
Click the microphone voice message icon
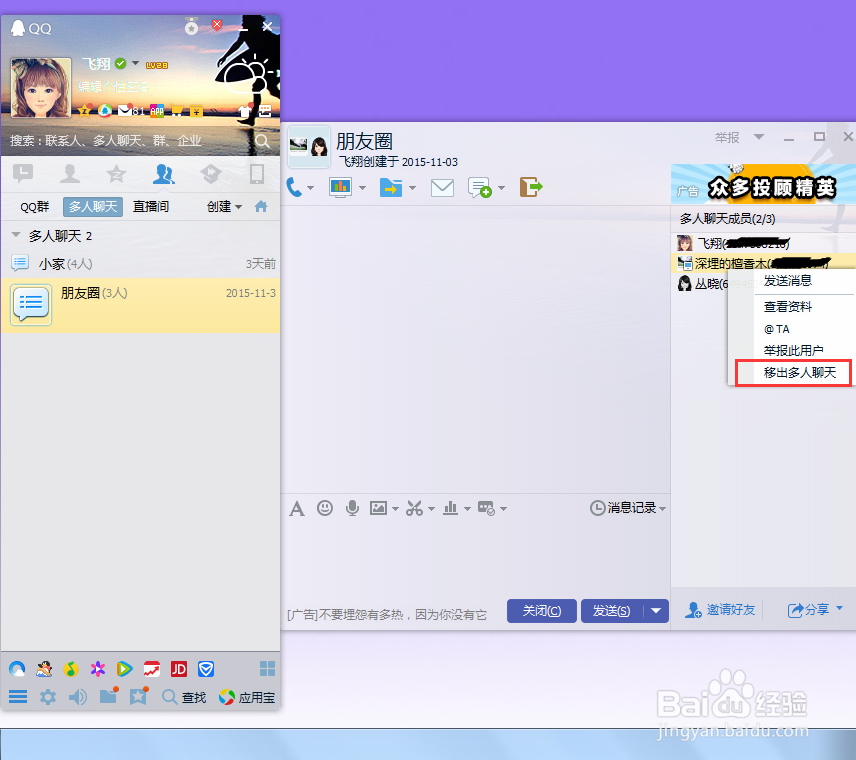(352, 508)
